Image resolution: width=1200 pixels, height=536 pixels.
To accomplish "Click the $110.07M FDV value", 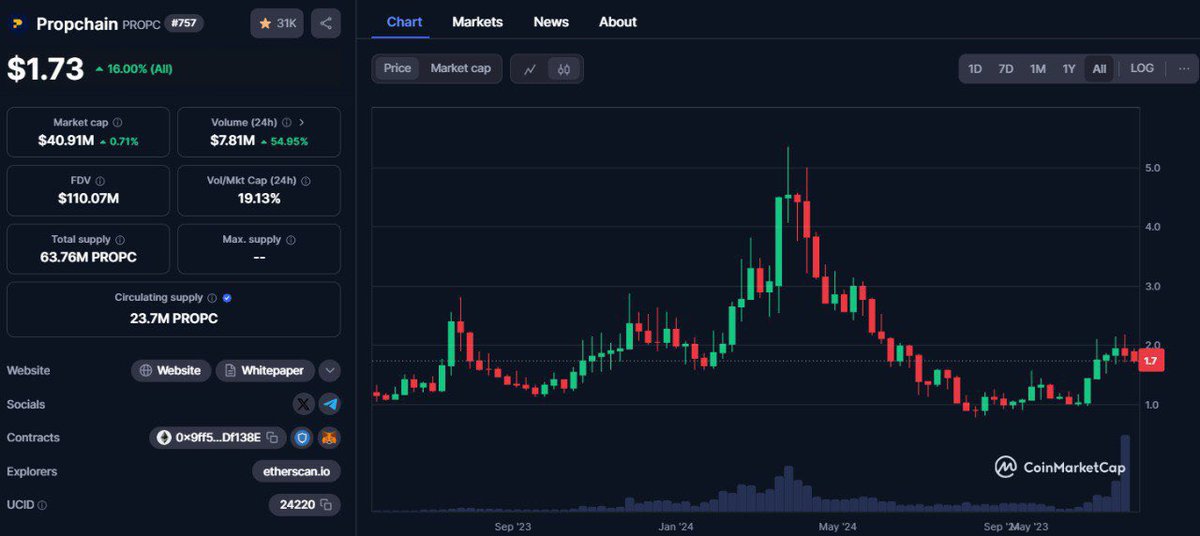I will 88,199.
